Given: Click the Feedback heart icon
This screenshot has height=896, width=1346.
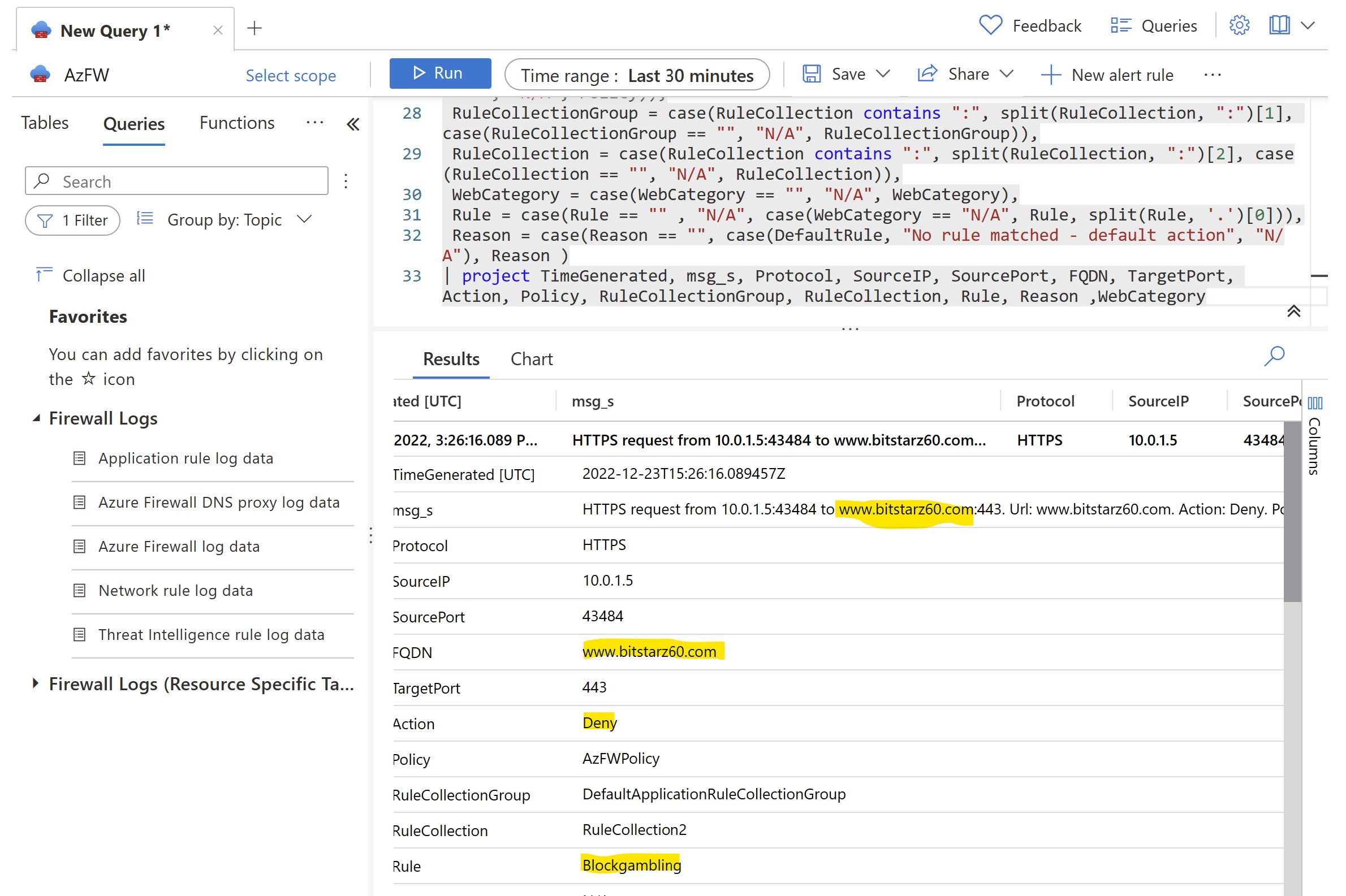Looking at the screenshot, I should click(990, 25).
